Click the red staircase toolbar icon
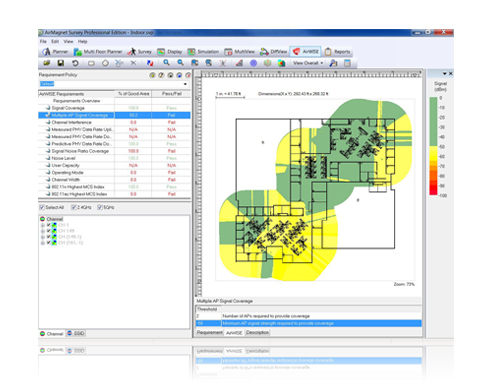 [239, 63]
